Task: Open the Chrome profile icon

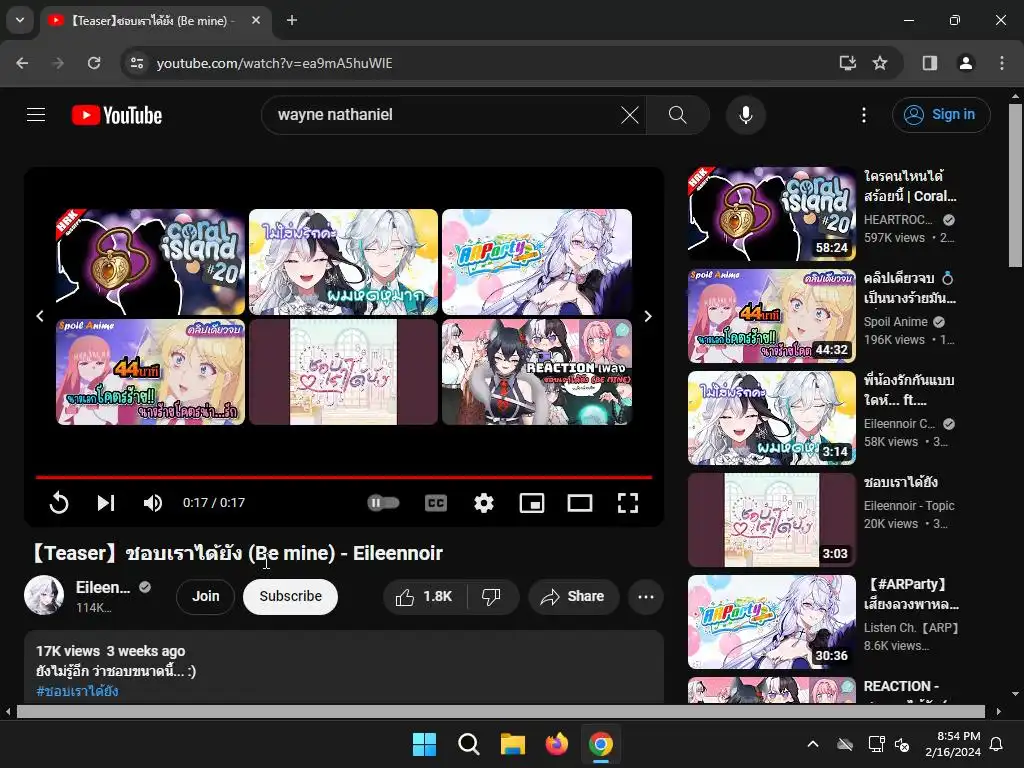Action: [x=965, y=63]
